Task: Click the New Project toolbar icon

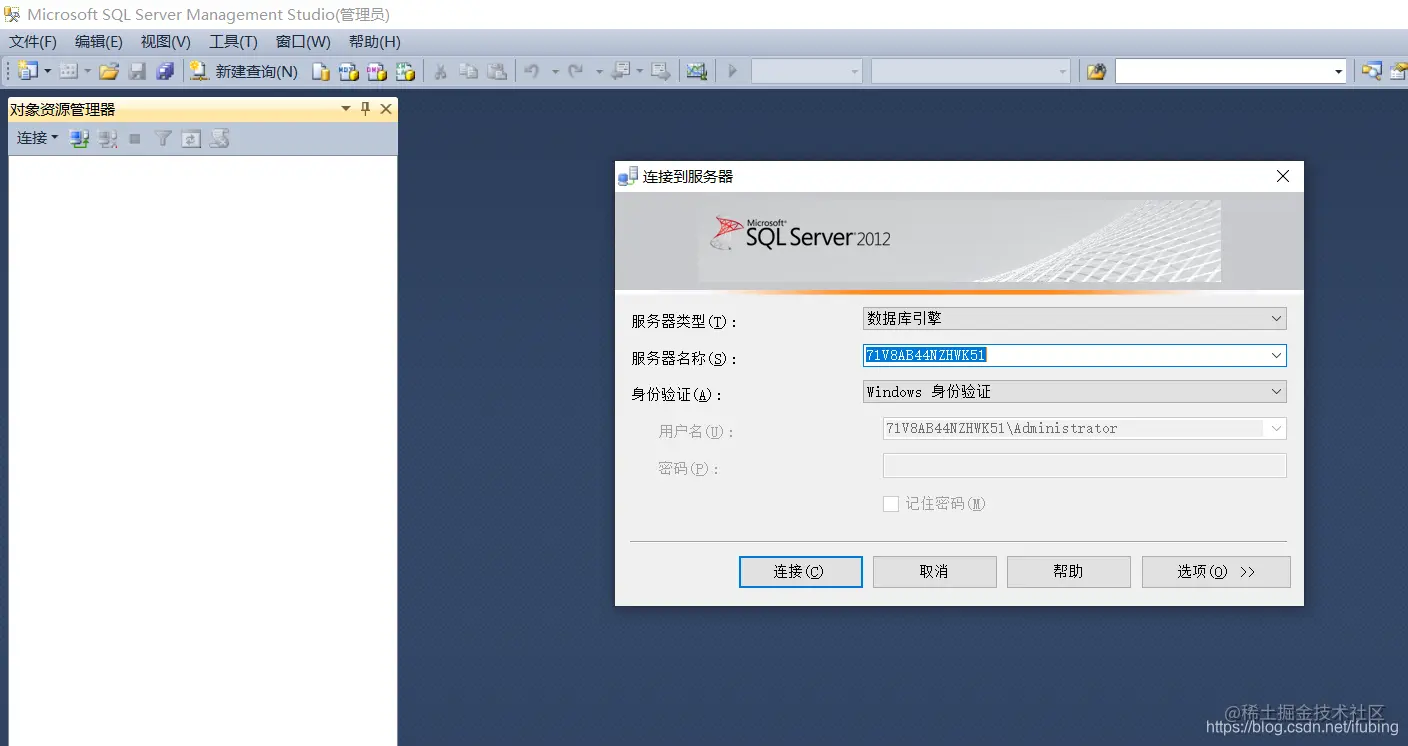Action: [27, 71]
